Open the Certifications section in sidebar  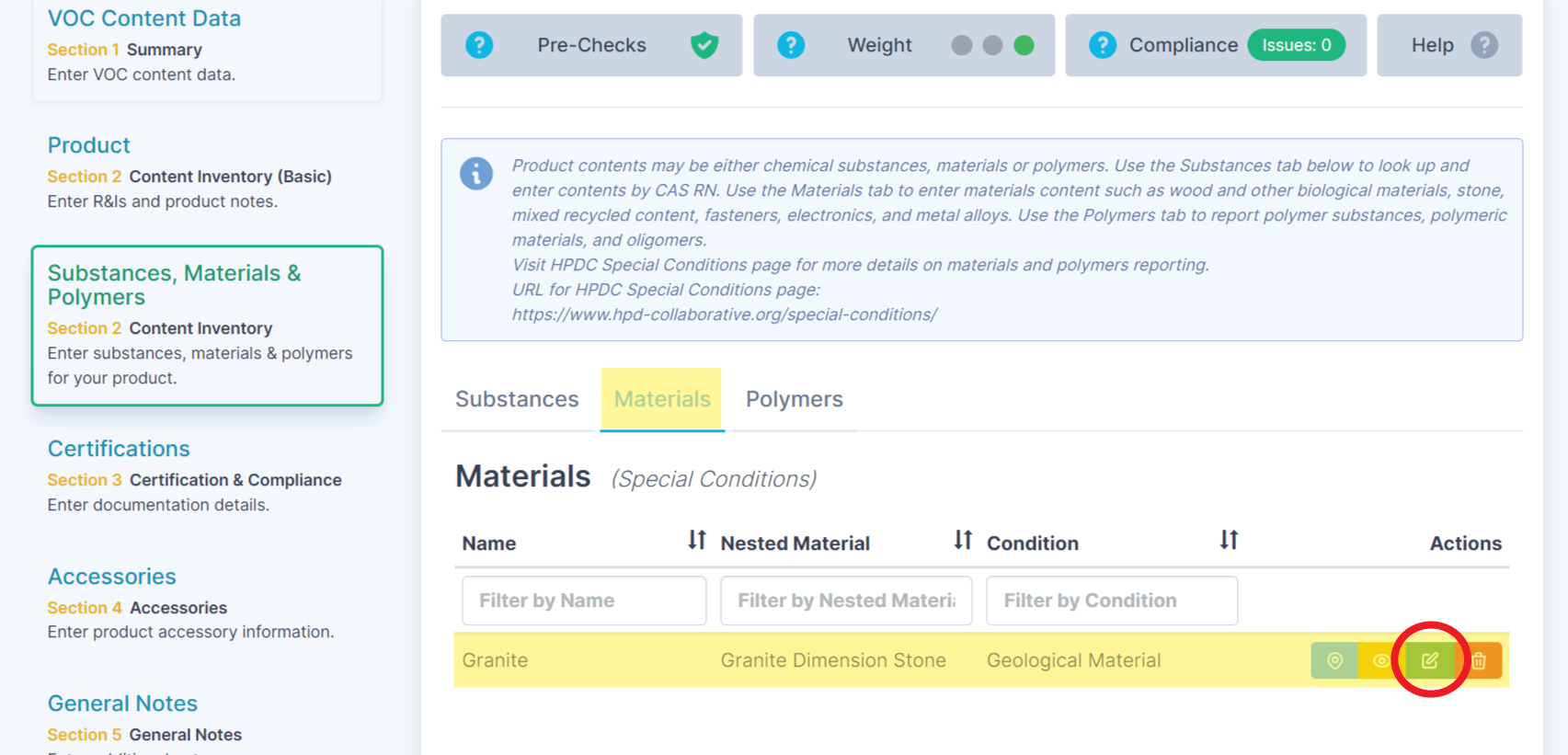(x=119, y=449)
